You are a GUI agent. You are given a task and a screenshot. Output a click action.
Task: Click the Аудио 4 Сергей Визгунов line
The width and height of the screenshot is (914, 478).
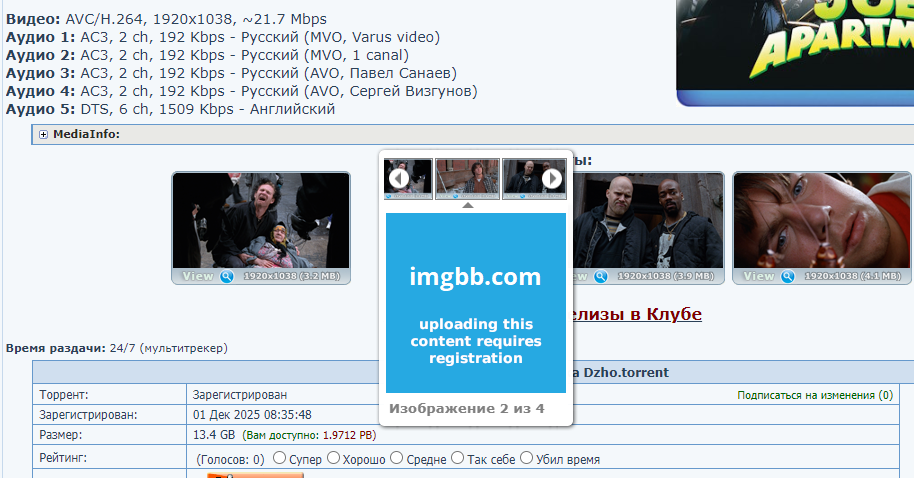click(241, 92)
